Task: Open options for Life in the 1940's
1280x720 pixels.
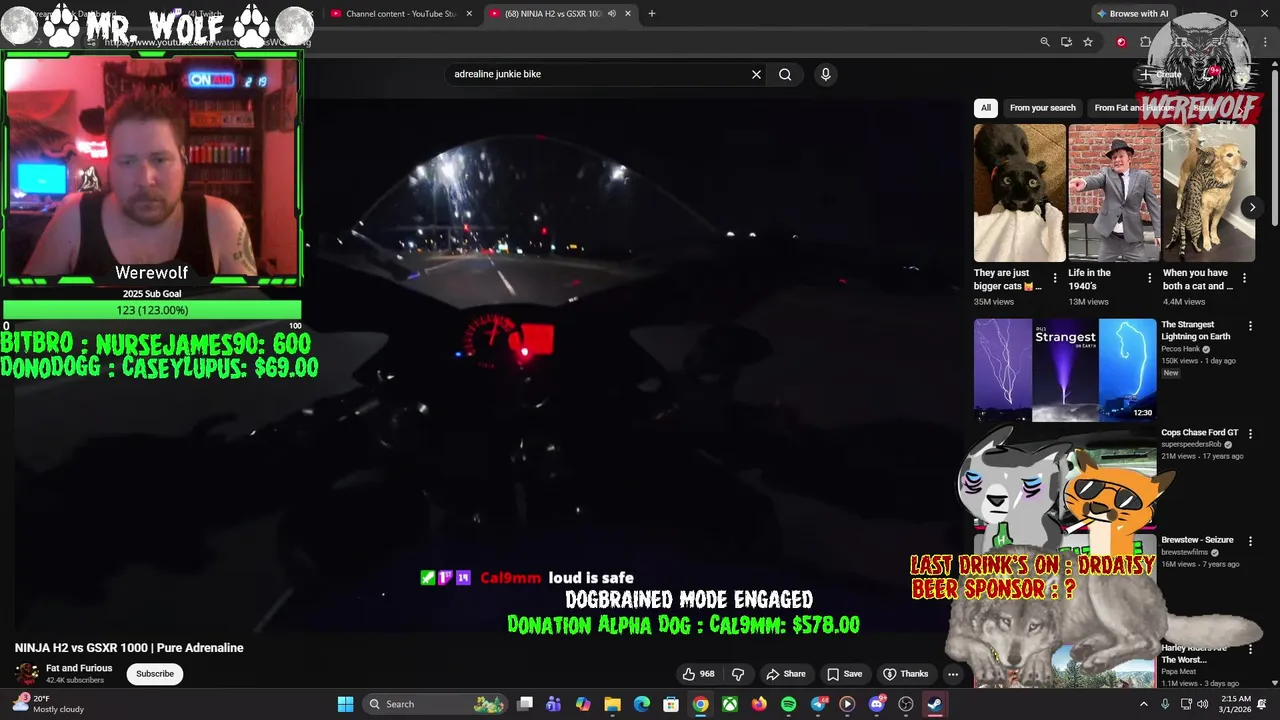Action: click(1149, 278)
